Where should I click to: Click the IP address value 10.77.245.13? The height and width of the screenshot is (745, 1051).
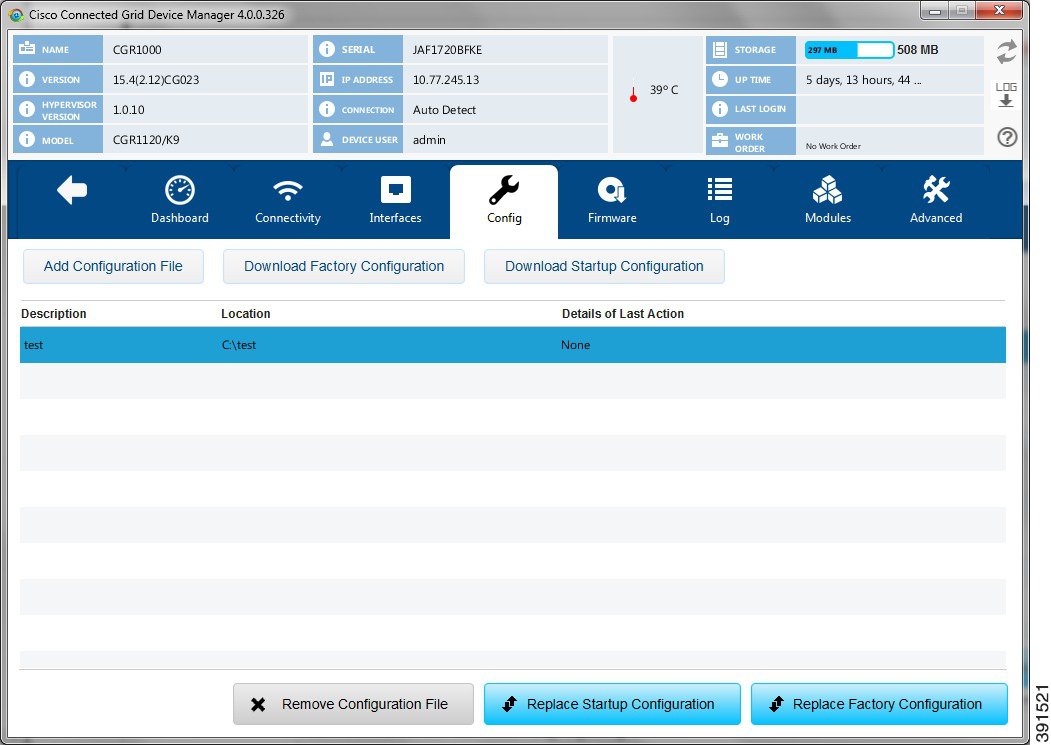tap(446, 80)
